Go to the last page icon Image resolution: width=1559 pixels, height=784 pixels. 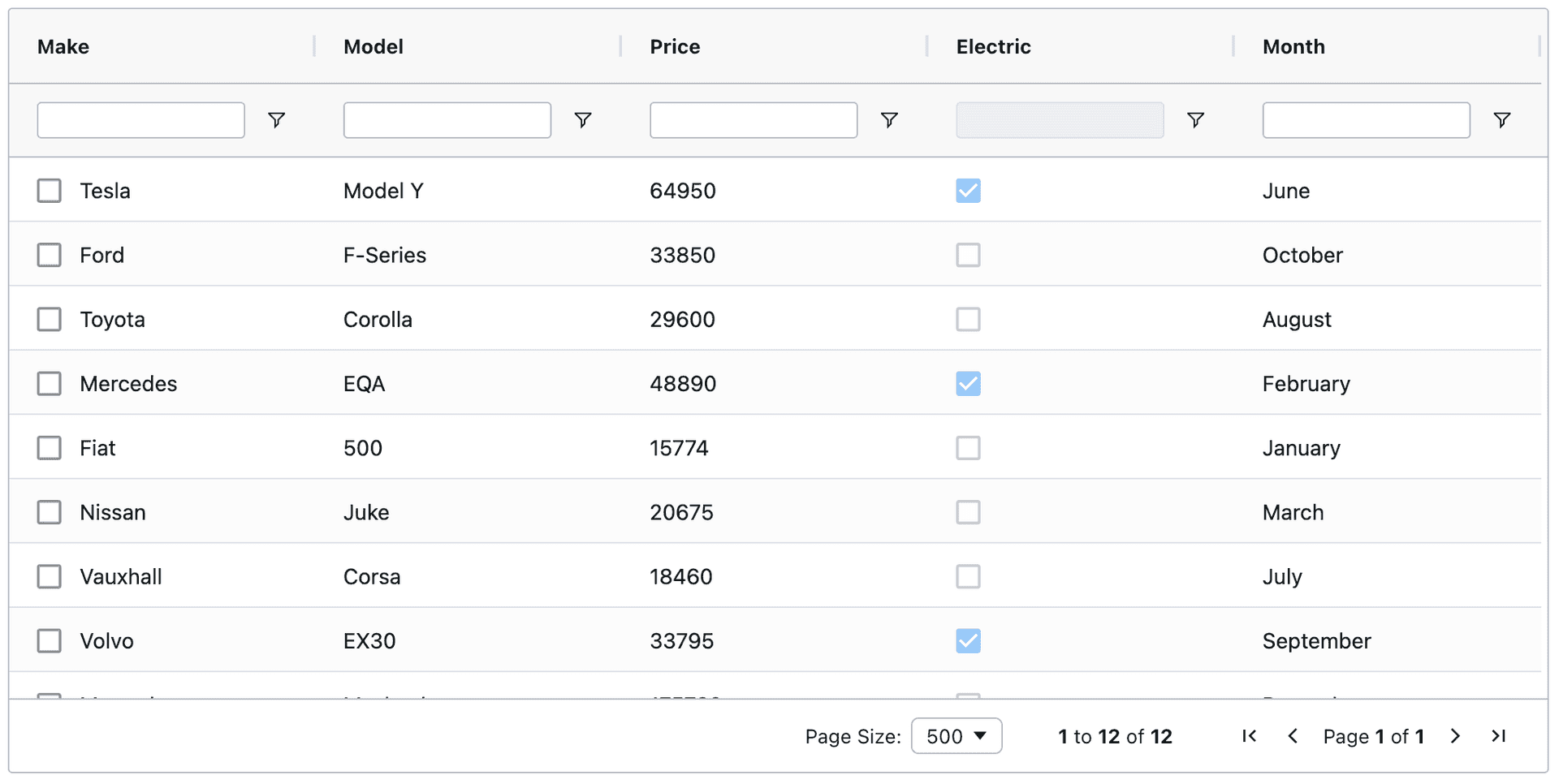tap(1499, 736)
